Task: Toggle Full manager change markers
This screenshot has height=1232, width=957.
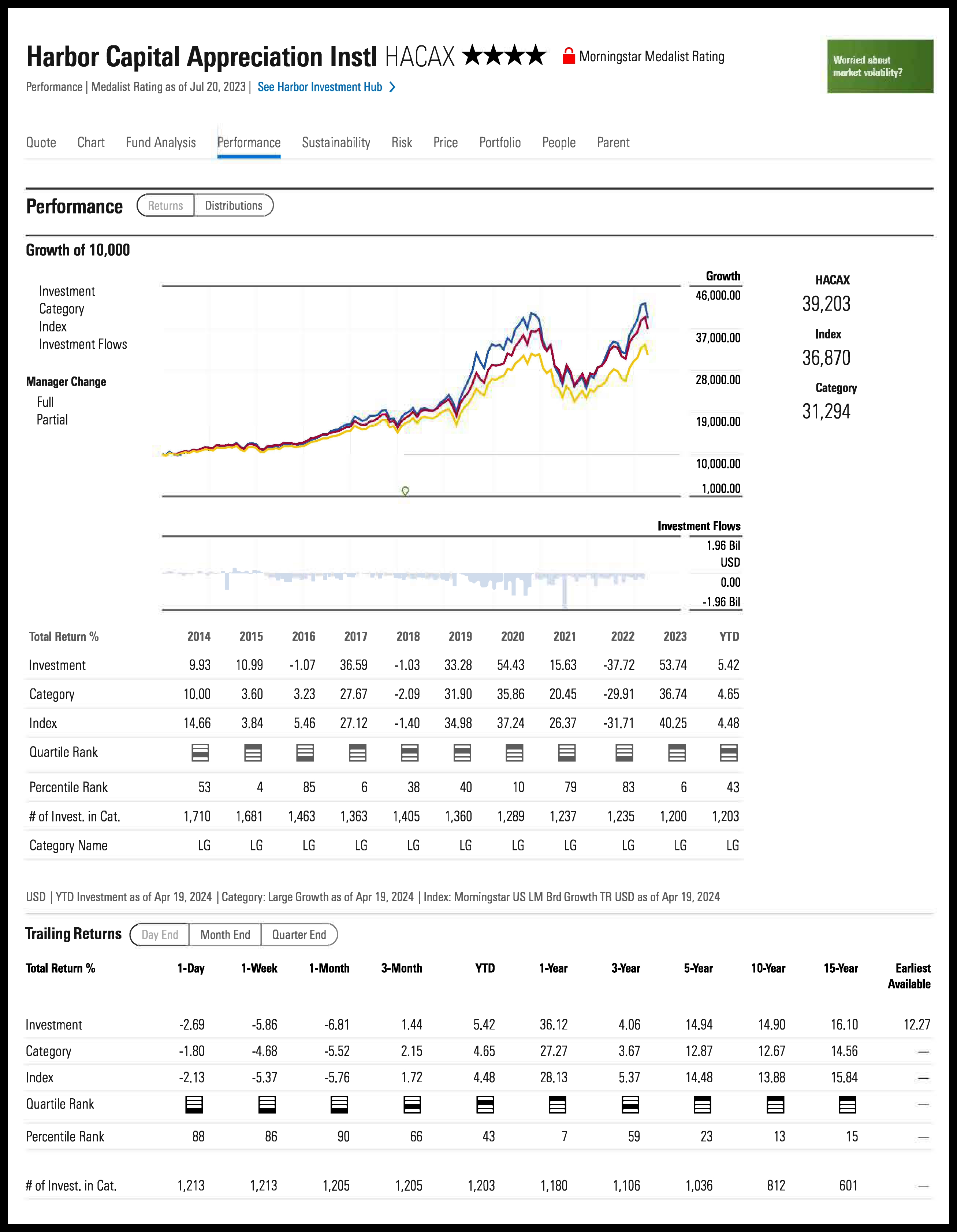Action: pyautogui.click(x=45, y=402)
